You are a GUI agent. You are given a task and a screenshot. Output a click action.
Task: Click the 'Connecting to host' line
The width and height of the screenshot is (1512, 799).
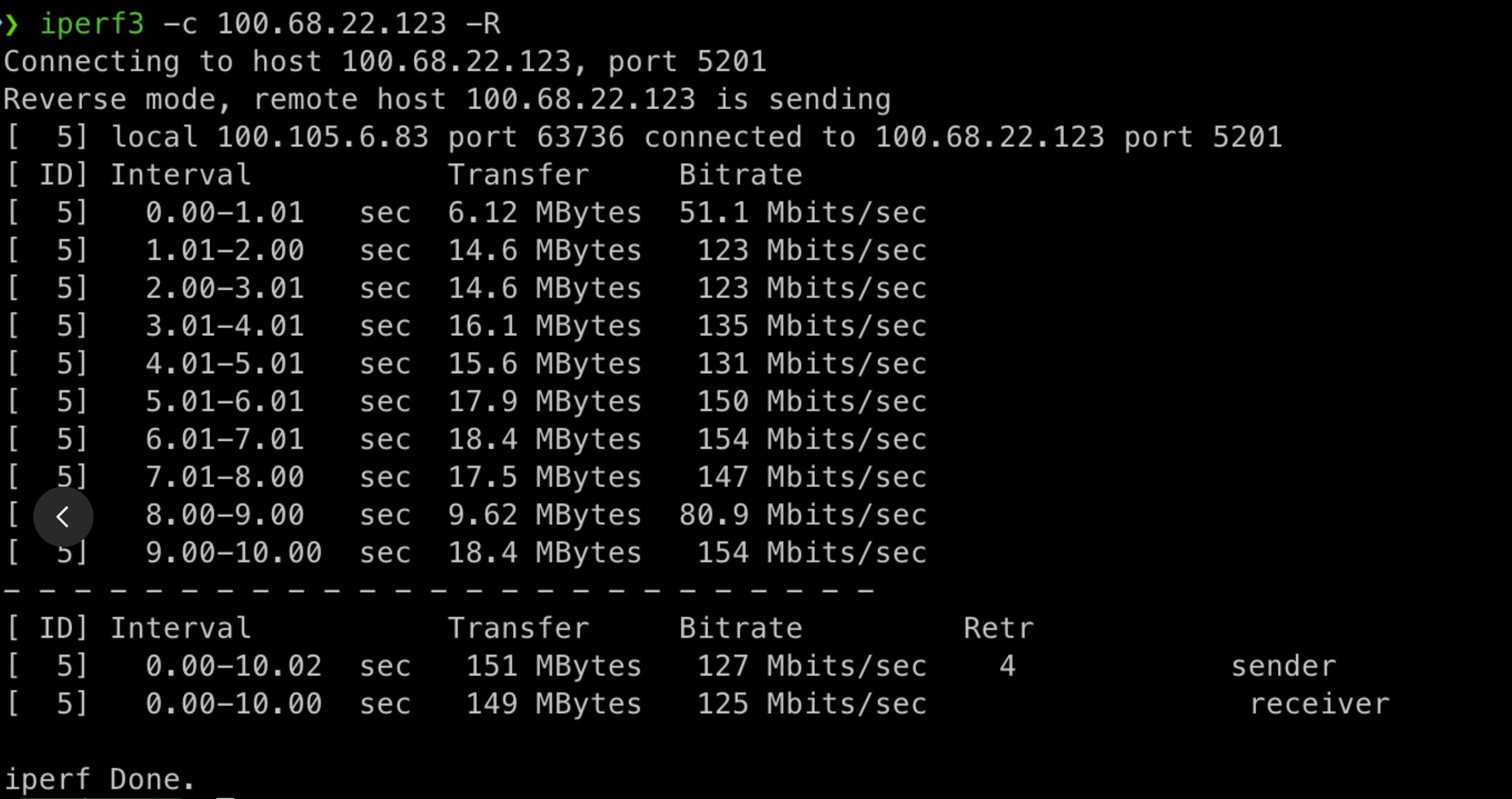[384, 62]
